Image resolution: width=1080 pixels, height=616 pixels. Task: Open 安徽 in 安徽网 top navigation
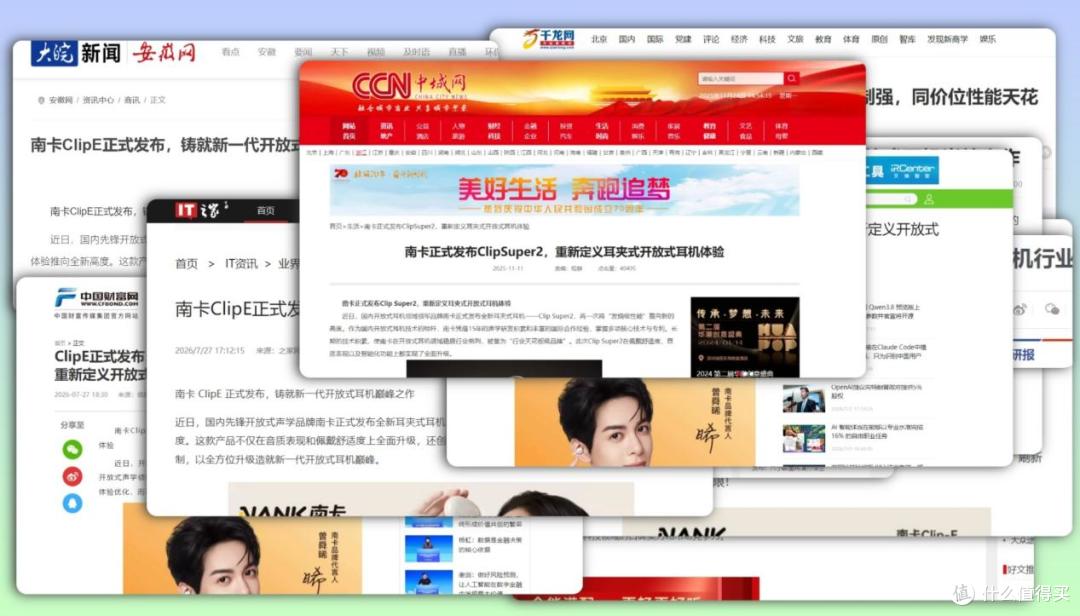click(x=267, y=52)
